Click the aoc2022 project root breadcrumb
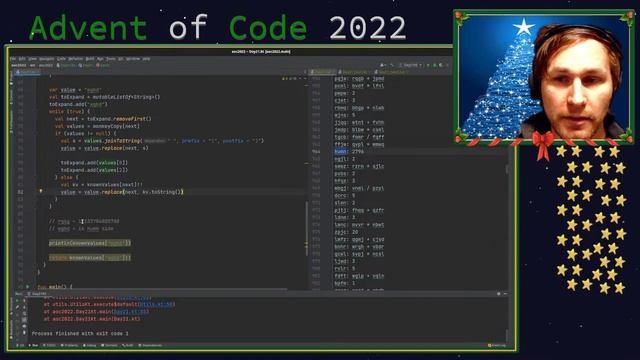 [x=18, y=65]
